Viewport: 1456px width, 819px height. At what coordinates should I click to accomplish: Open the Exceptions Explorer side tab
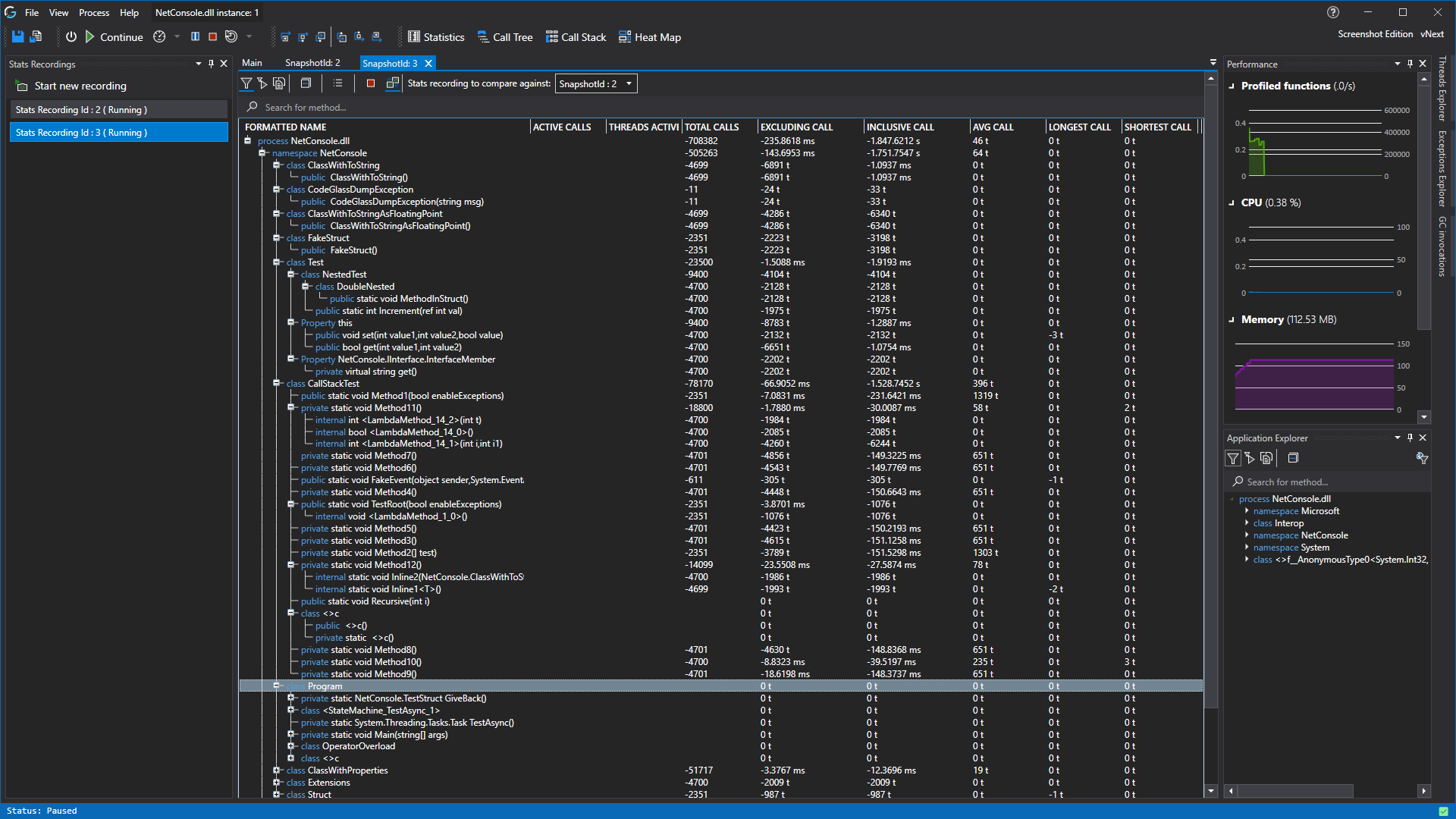(1442, 169)
